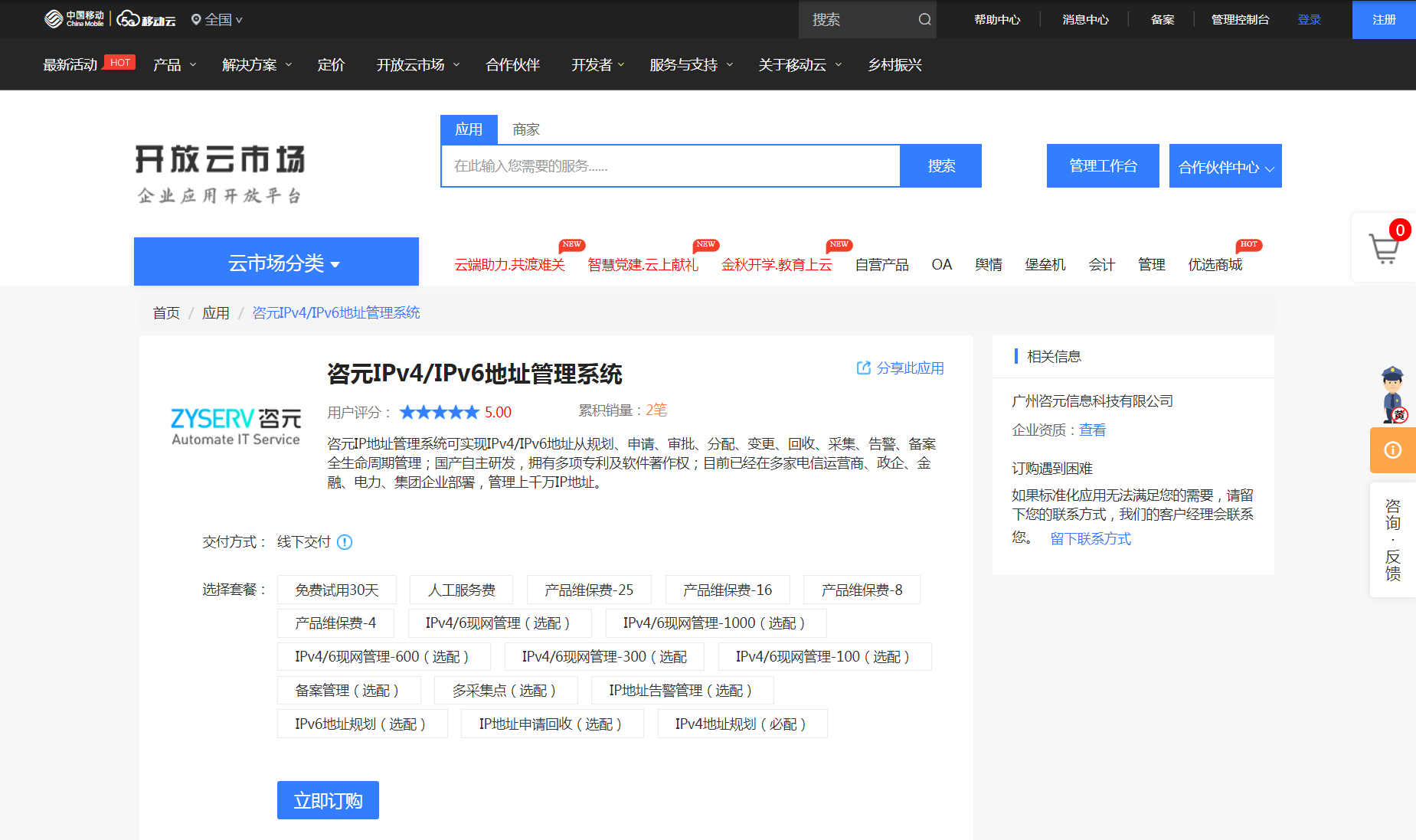Open 帮助中心
The image size is (1416, 840).
[x=997, y=20]
